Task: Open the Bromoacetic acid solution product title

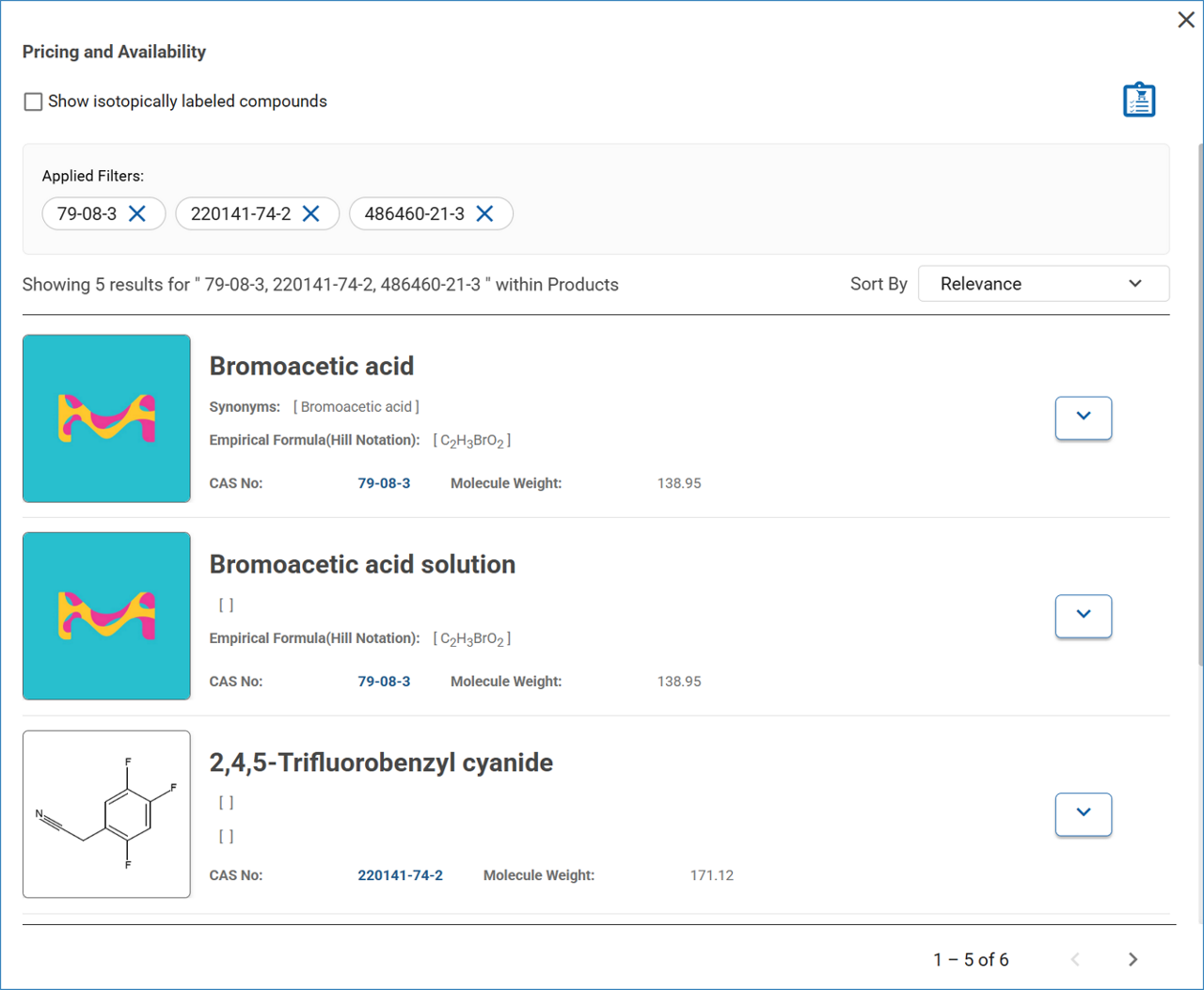Action: [x=362, y=564]
